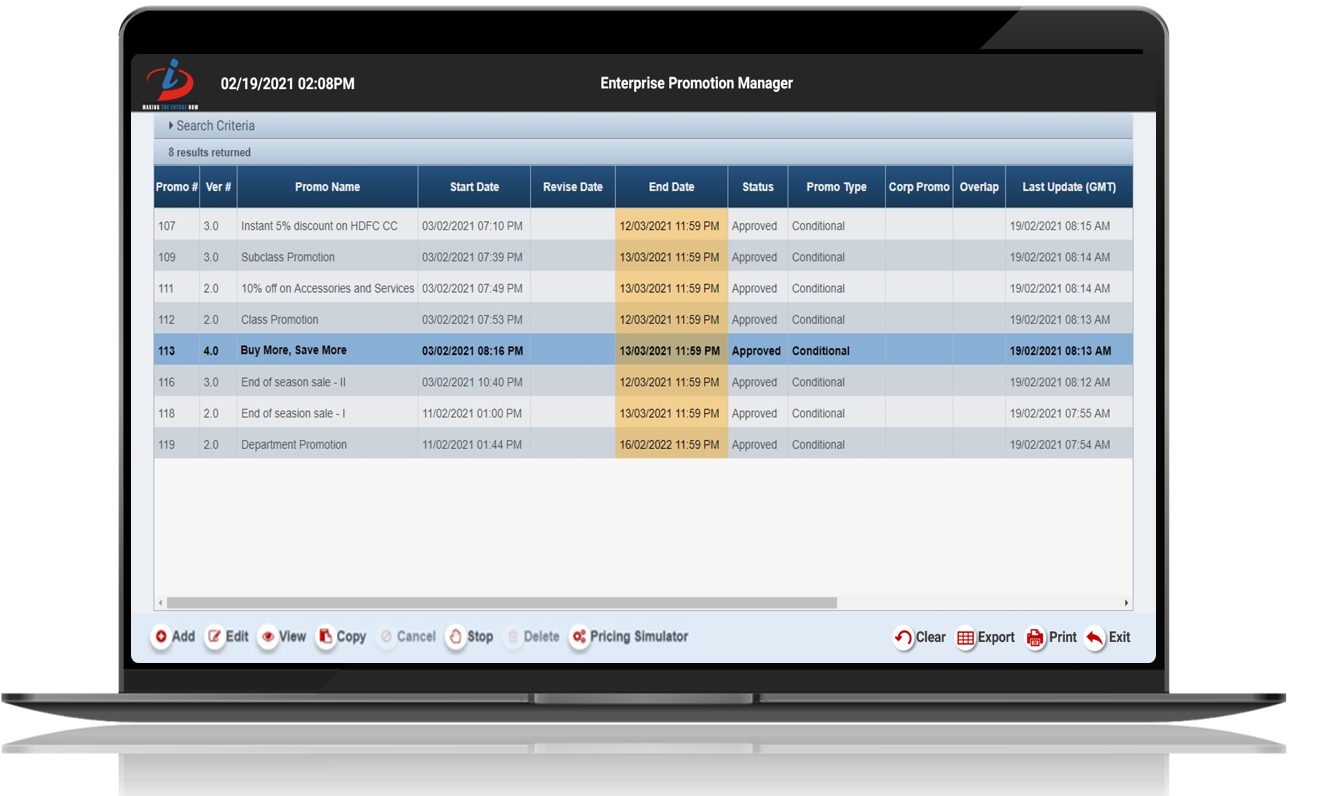Click the scrollbar right arrow

(1126, 603)
